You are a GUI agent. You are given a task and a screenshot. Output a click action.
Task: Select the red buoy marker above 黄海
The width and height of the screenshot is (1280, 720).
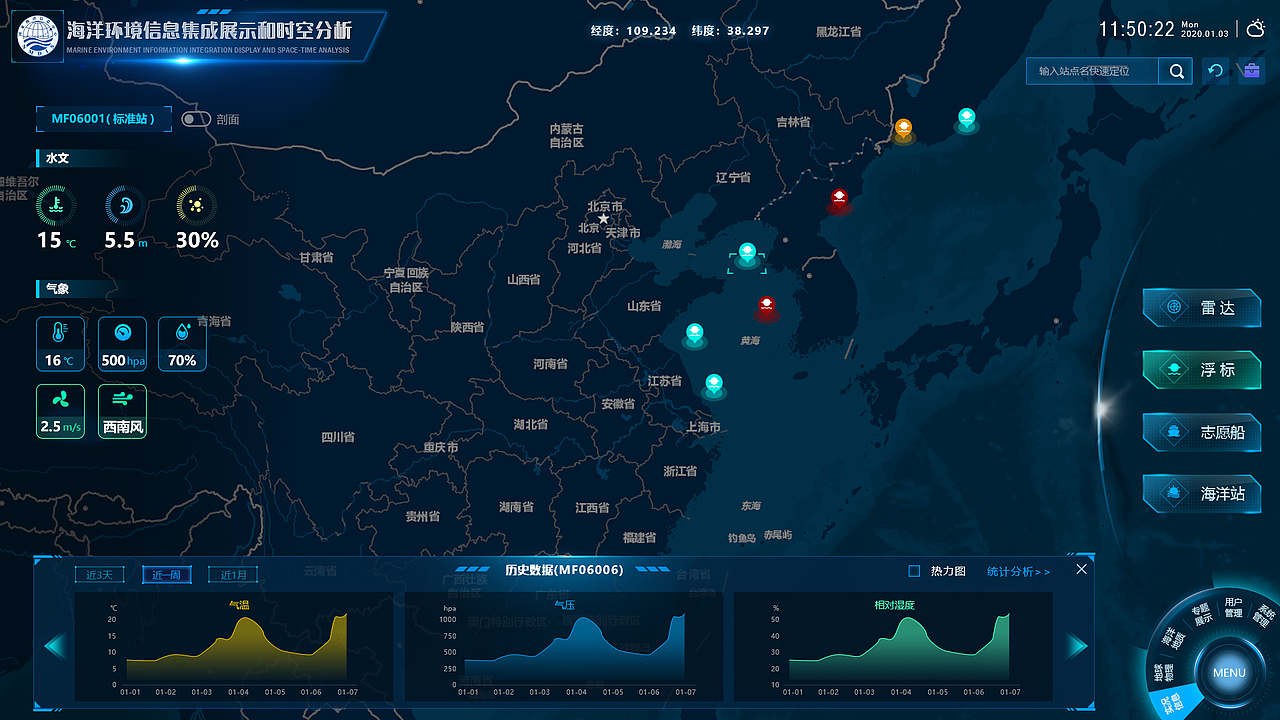pyautogui.click(x=766, y=307)
